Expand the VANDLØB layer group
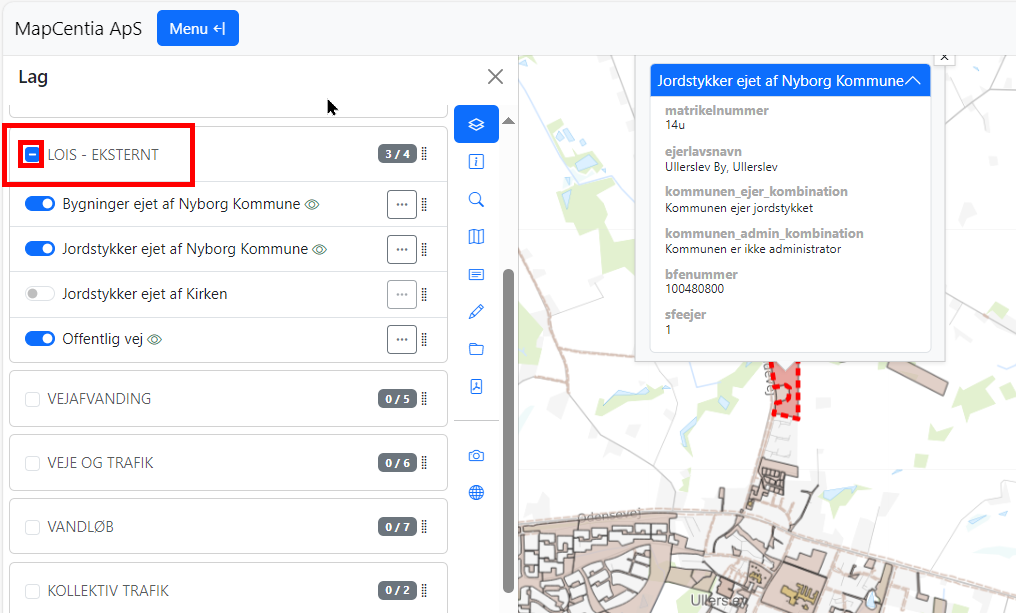 point(80,527)
